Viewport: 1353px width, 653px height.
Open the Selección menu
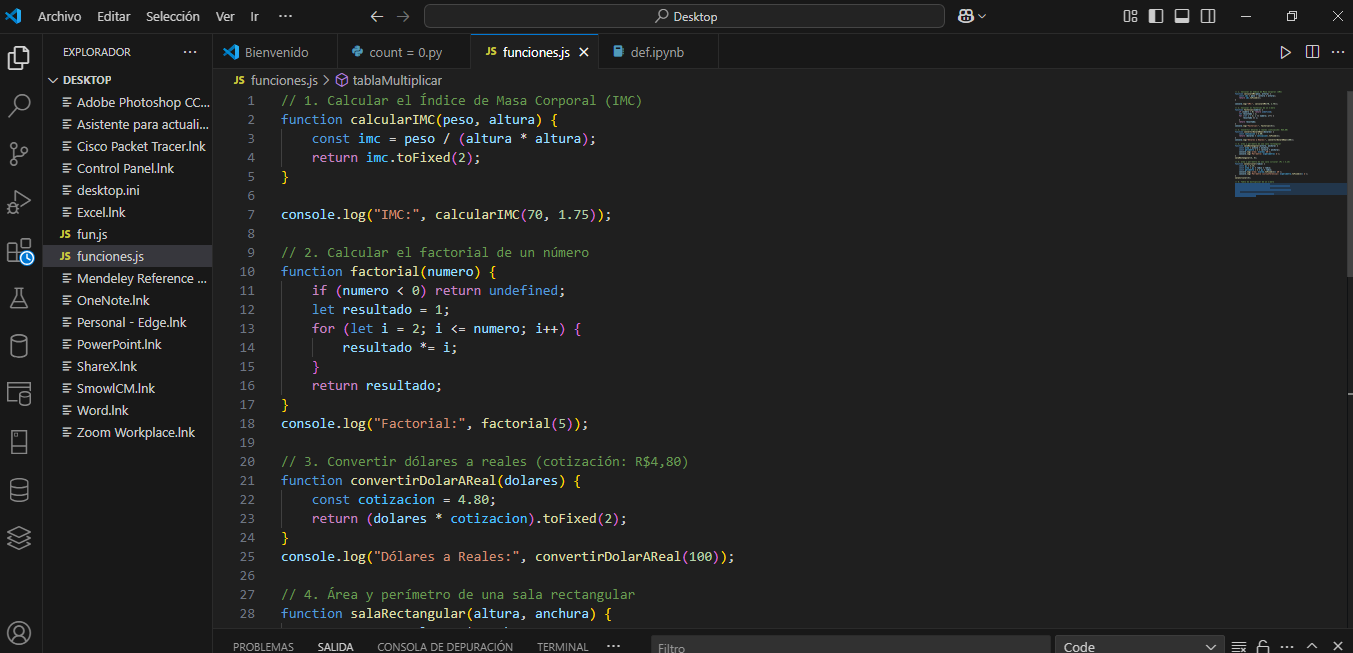click(x=172, y=16)
